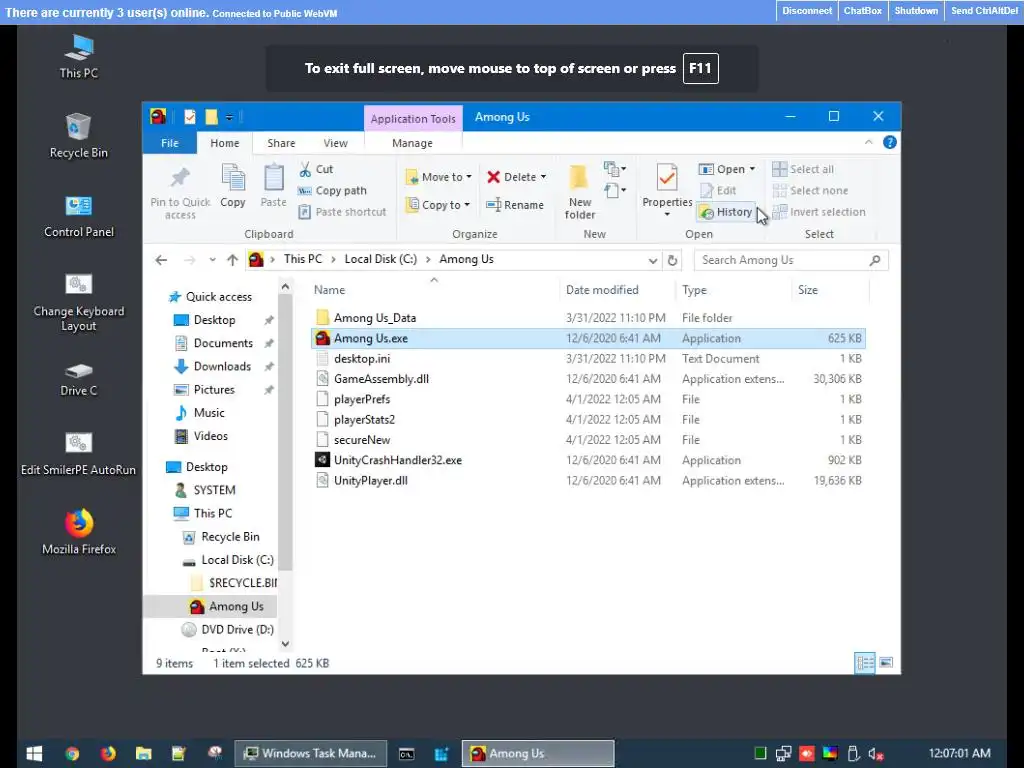The height and width of the screenshot is (768, 1024).
Task: Open the ChatBox button
Action: point(862,10)
